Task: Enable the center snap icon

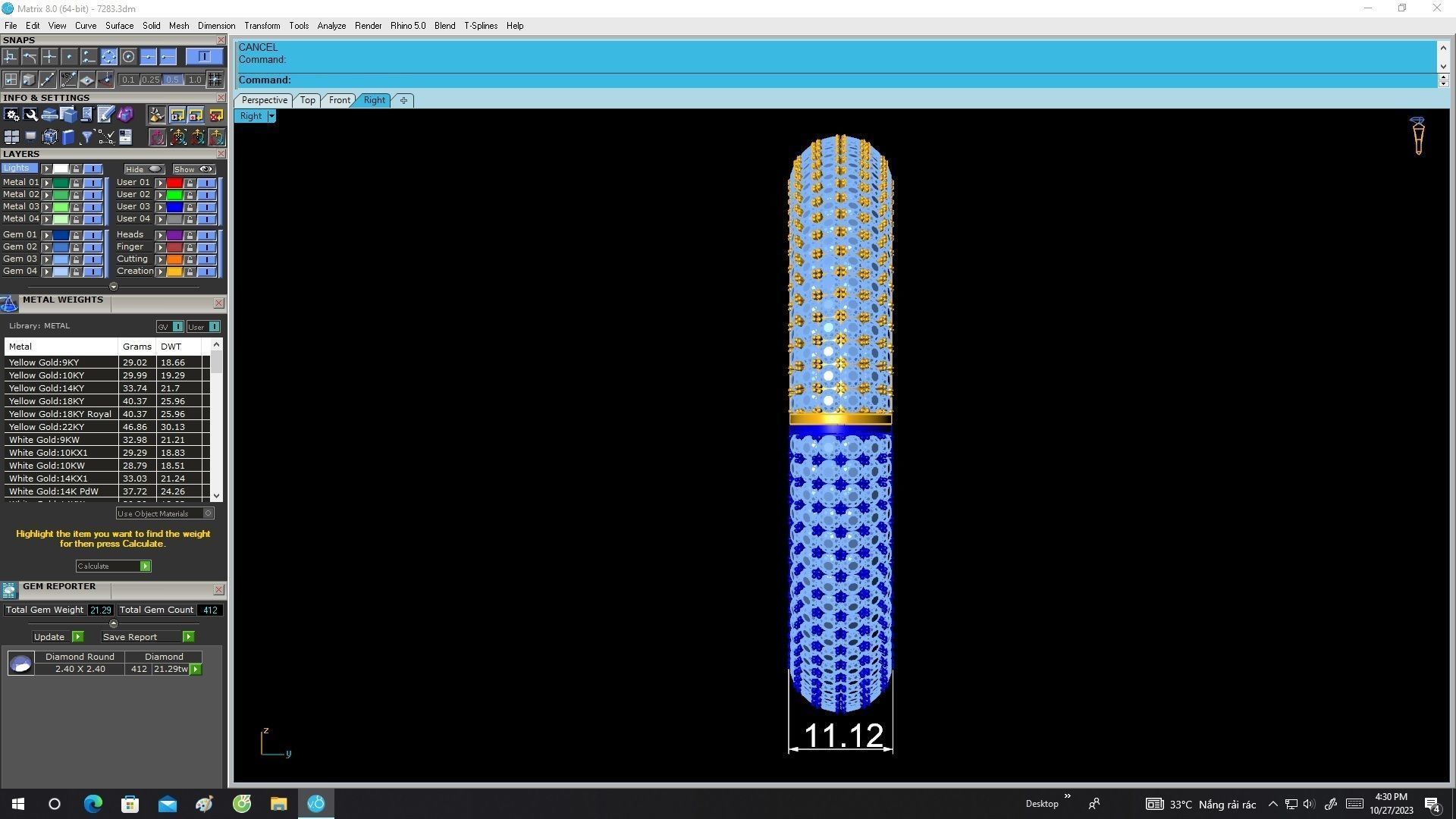Action: pos(128,57)
